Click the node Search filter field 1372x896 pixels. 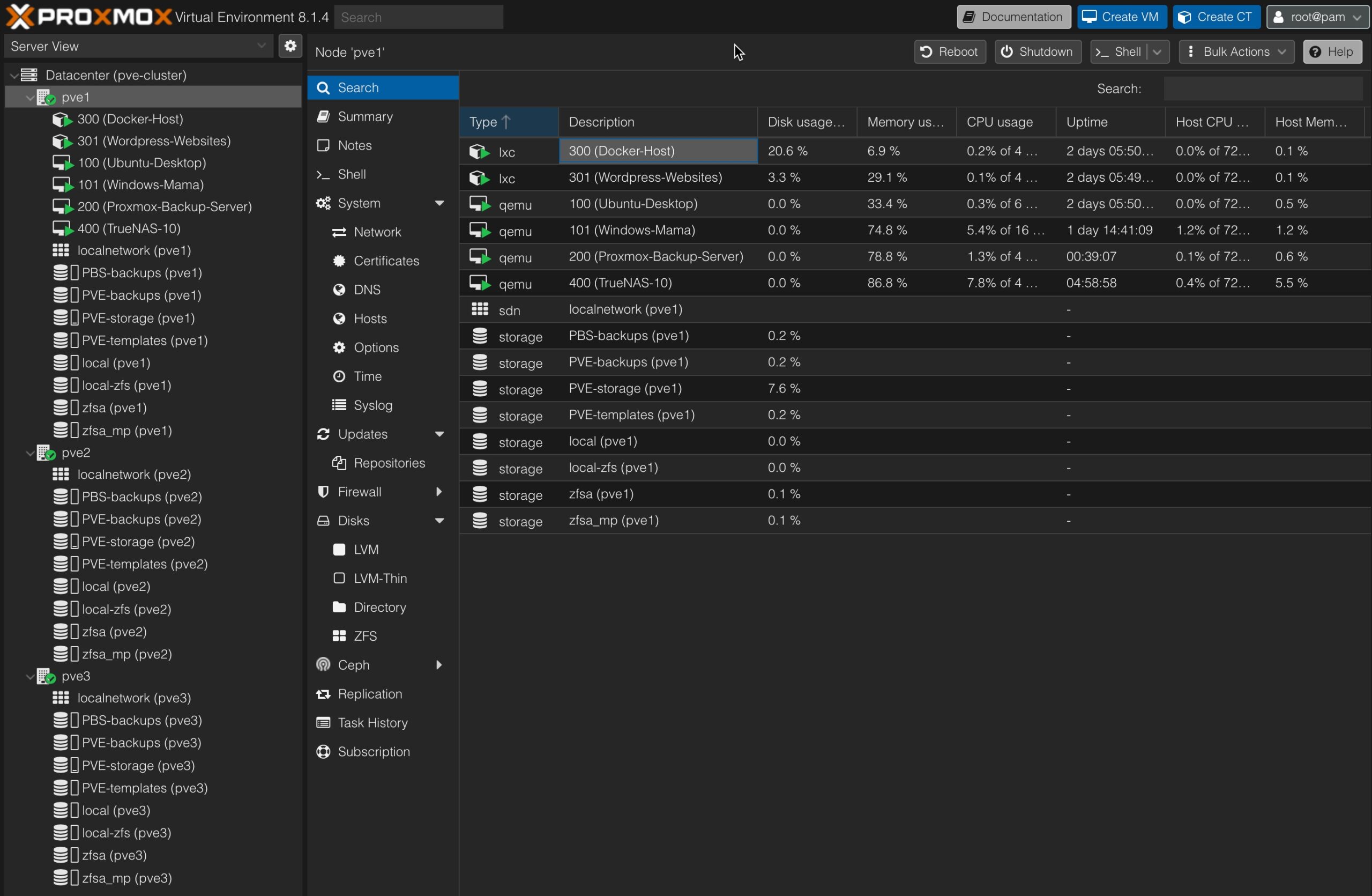(x=1263, y=89)
